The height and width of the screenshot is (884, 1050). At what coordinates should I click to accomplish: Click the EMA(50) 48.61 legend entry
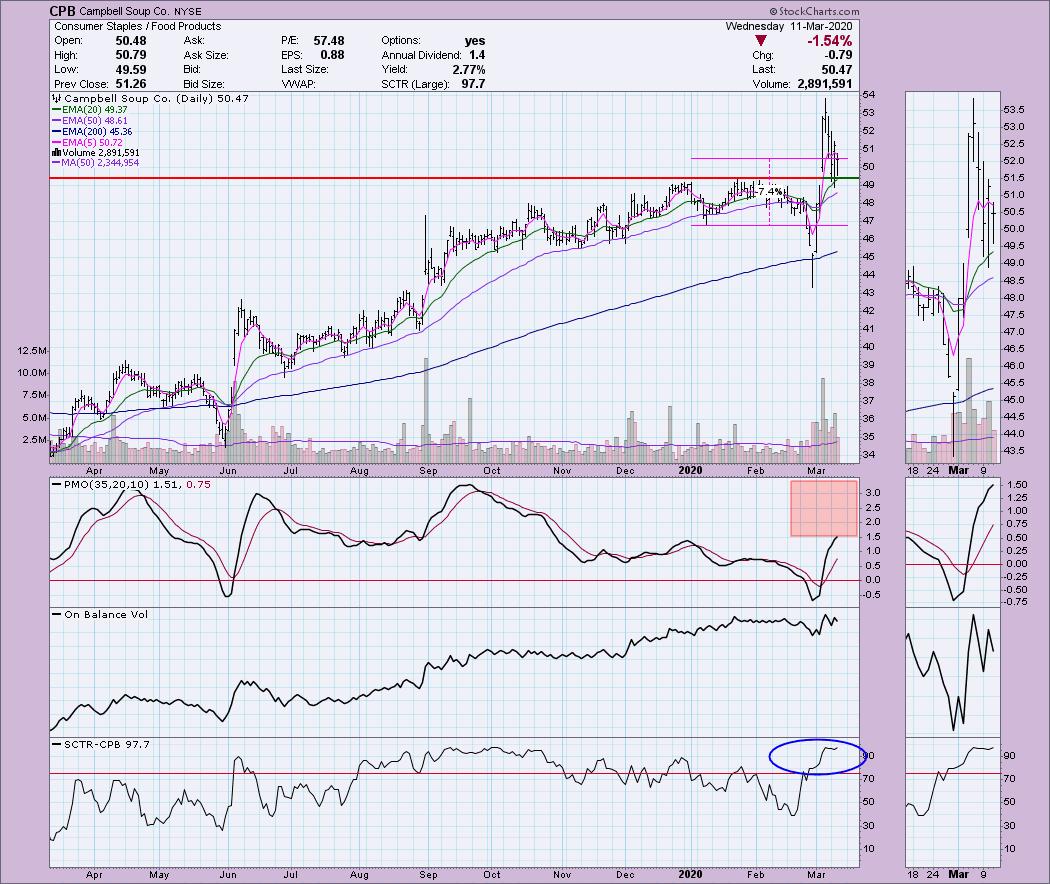coord(90,121)
